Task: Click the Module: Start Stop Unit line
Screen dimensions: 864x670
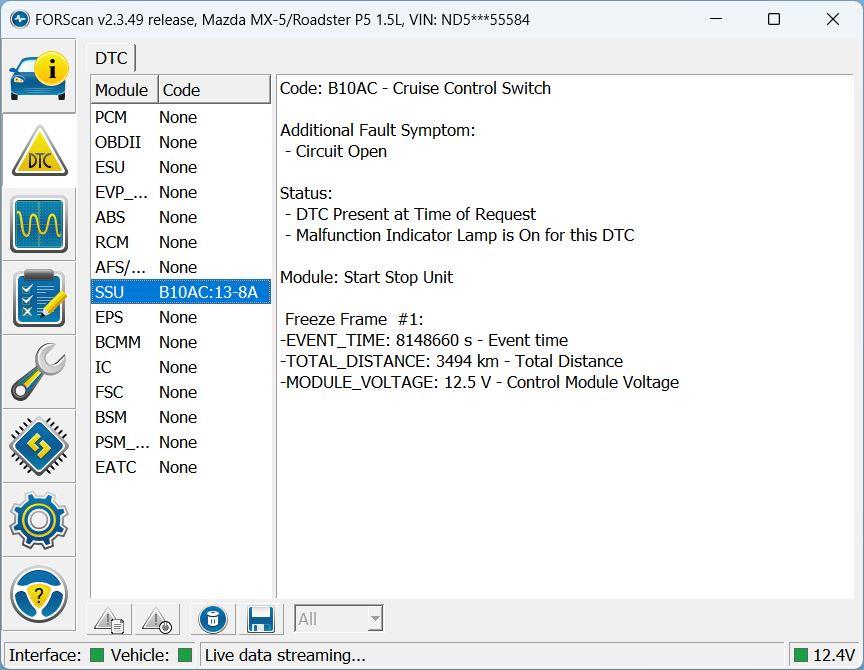Action: 366,277
